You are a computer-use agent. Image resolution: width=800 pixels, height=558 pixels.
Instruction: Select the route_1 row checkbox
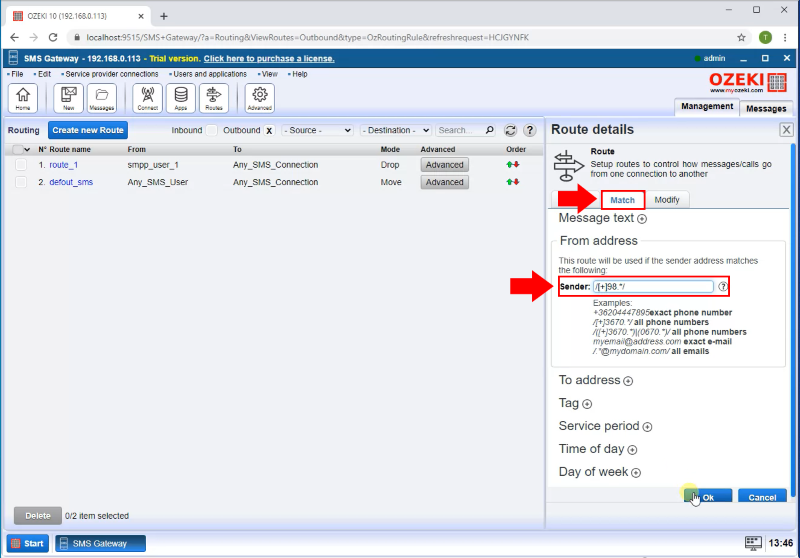21,165
